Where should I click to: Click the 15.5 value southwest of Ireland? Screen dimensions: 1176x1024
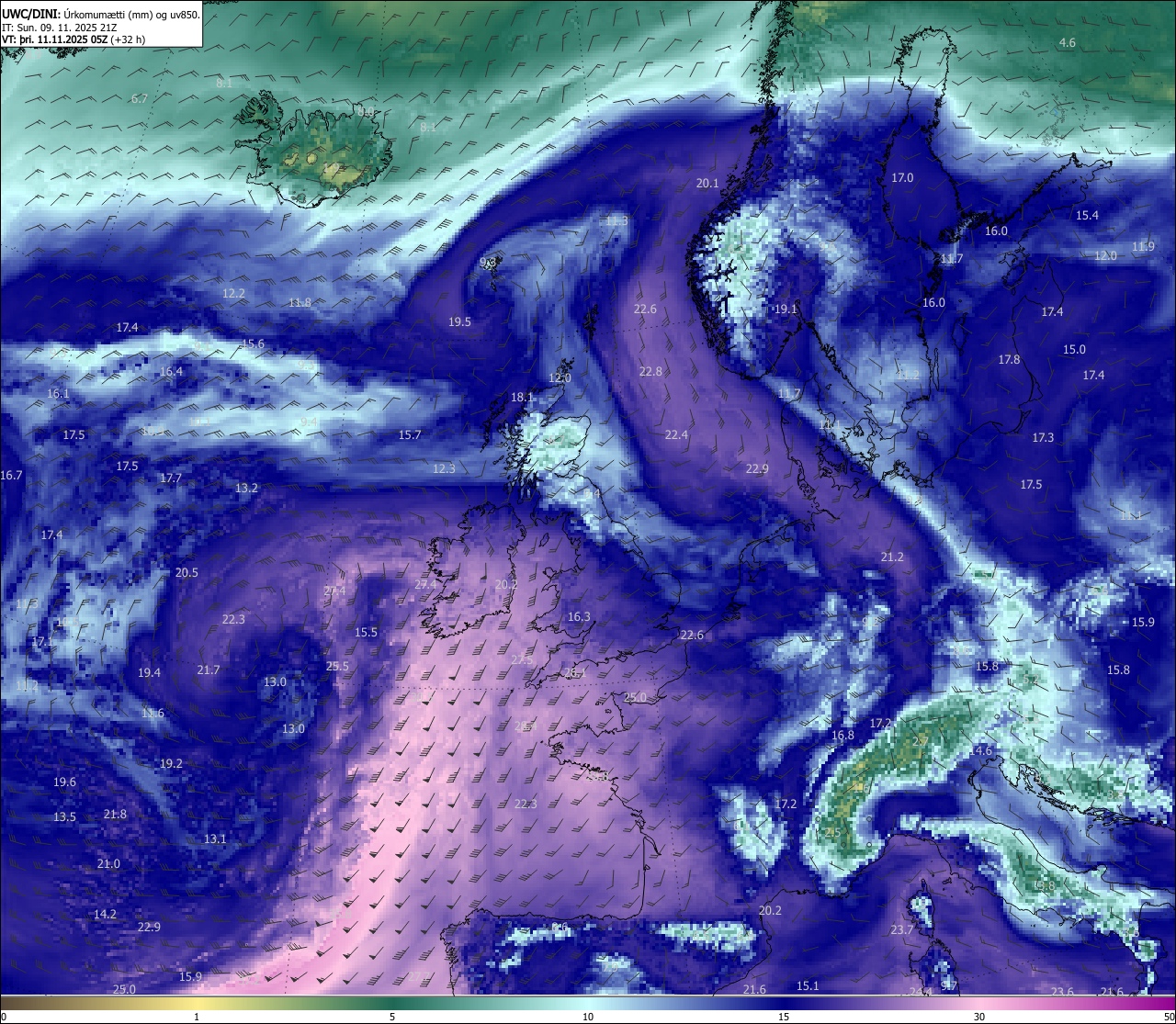[x=366, y=632]
